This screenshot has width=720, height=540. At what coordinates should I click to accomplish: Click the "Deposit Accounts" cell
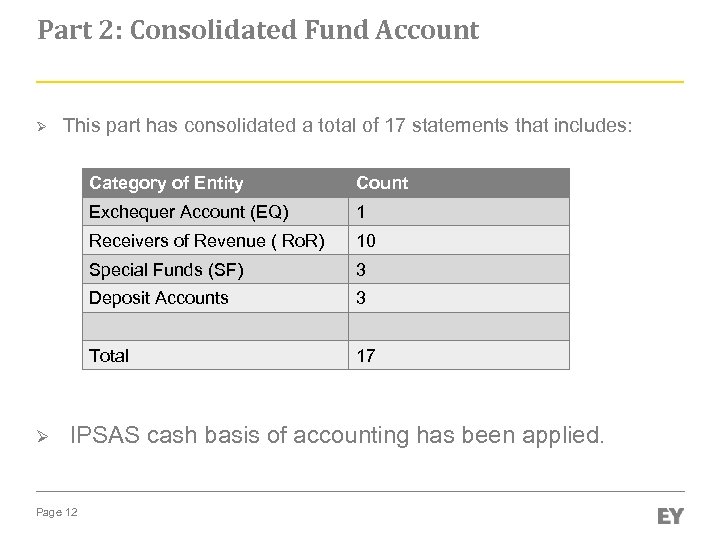(x=215, y=298)
